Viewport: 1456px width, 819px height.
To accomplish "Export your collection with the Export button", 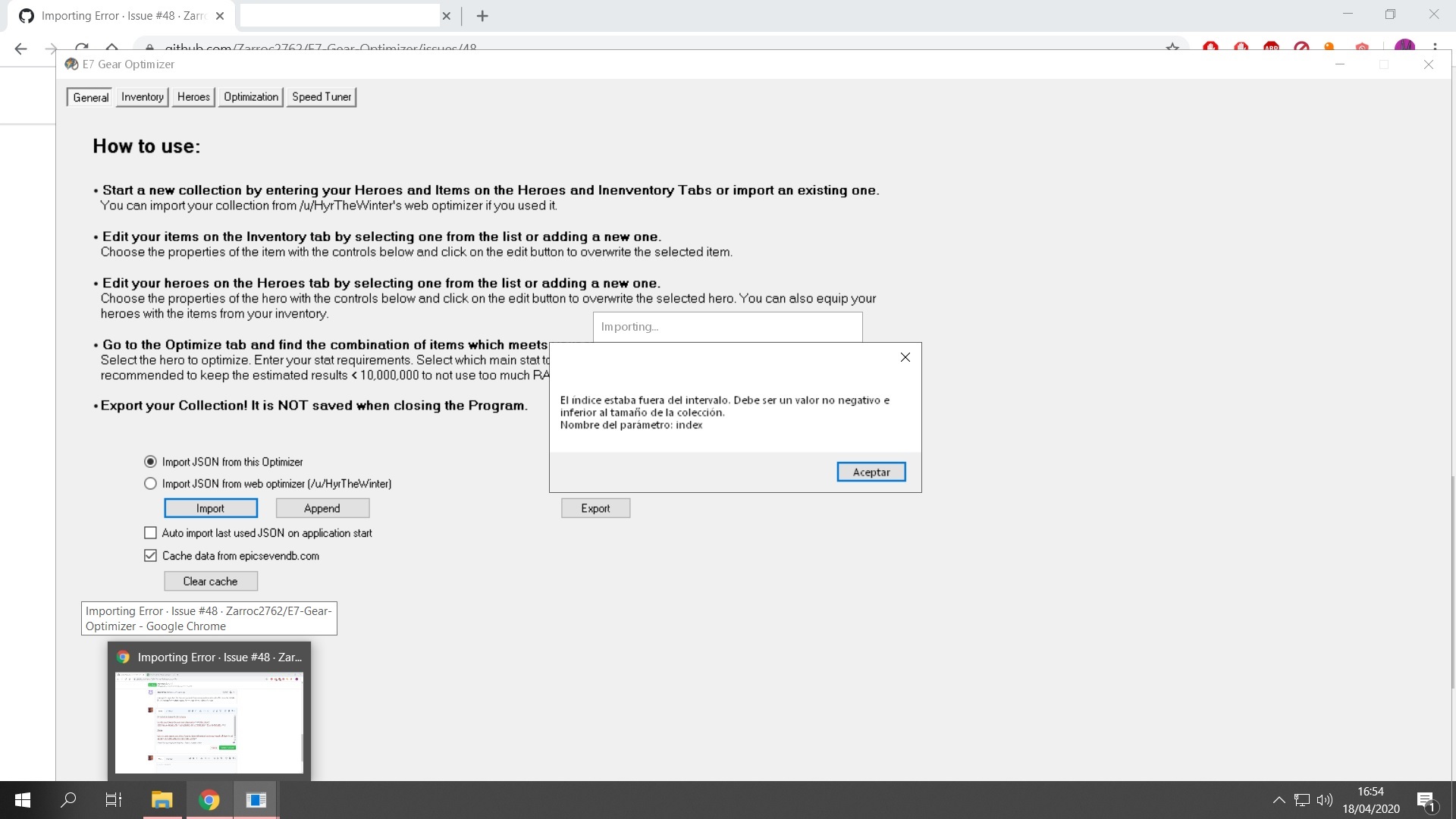I will (x=595, y=507).
